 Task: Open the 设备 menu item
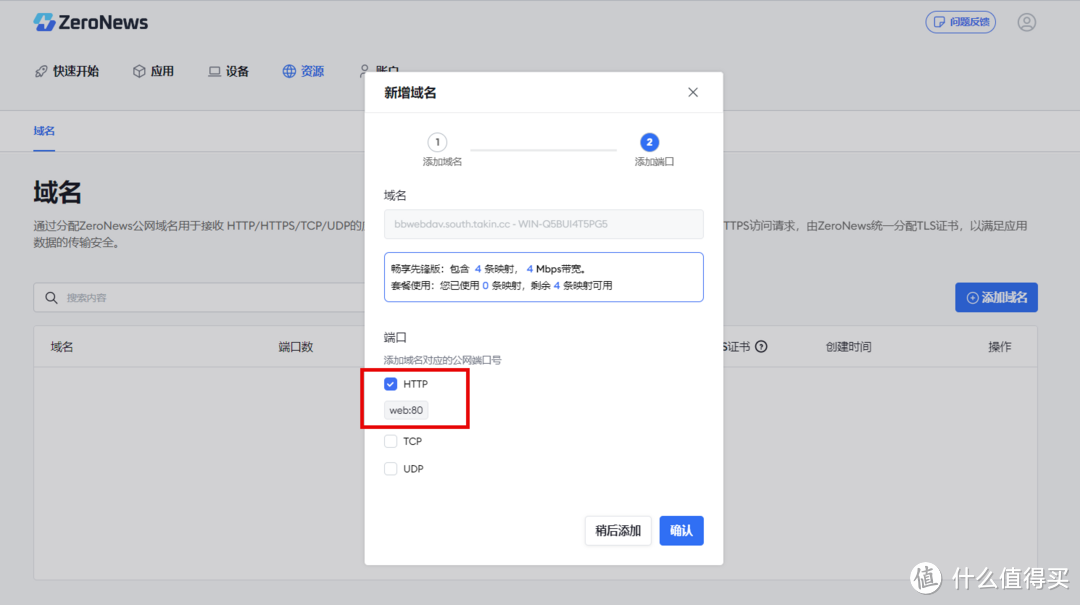(228, 71)
